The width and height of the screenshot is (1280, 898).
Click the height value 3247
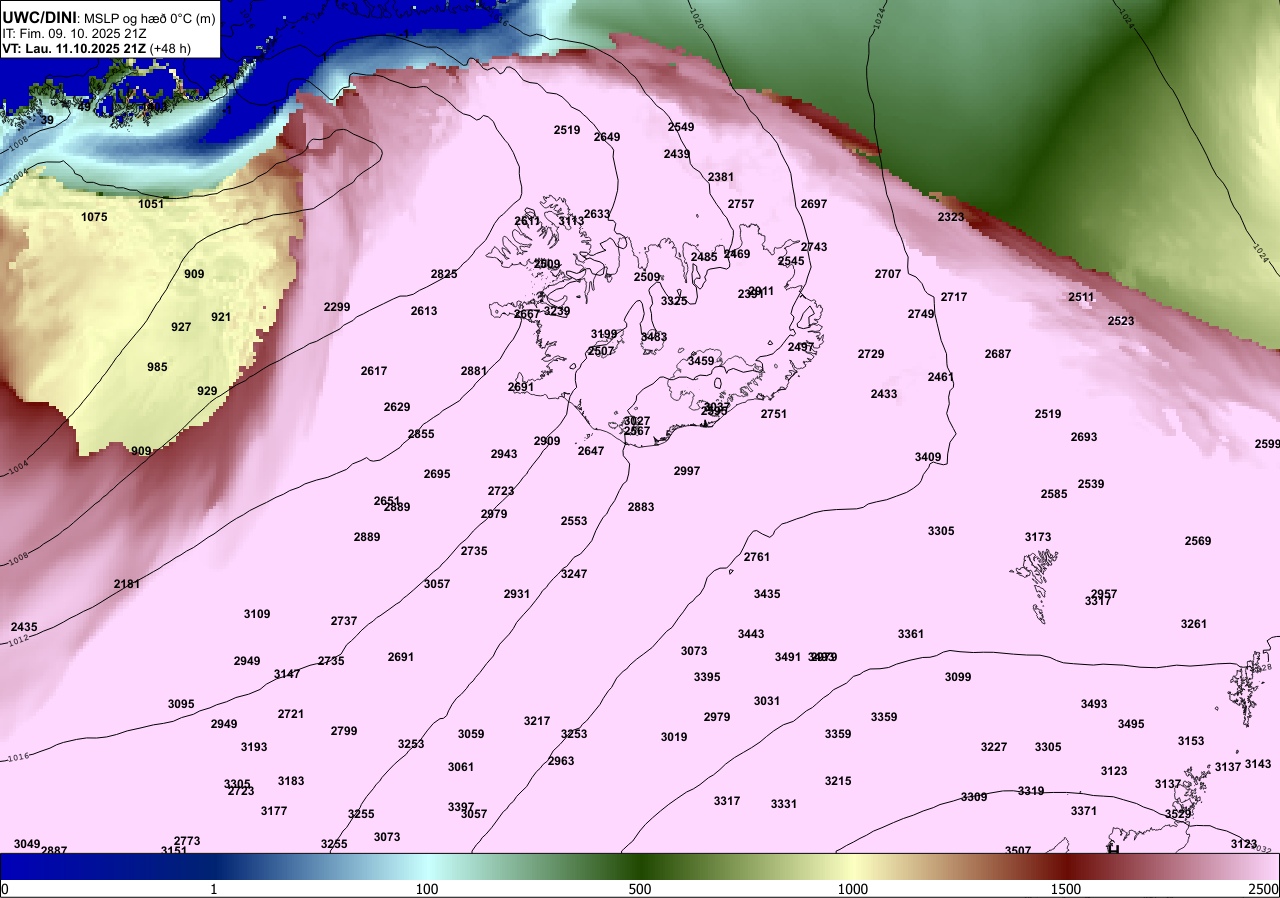tap(574, 574)
